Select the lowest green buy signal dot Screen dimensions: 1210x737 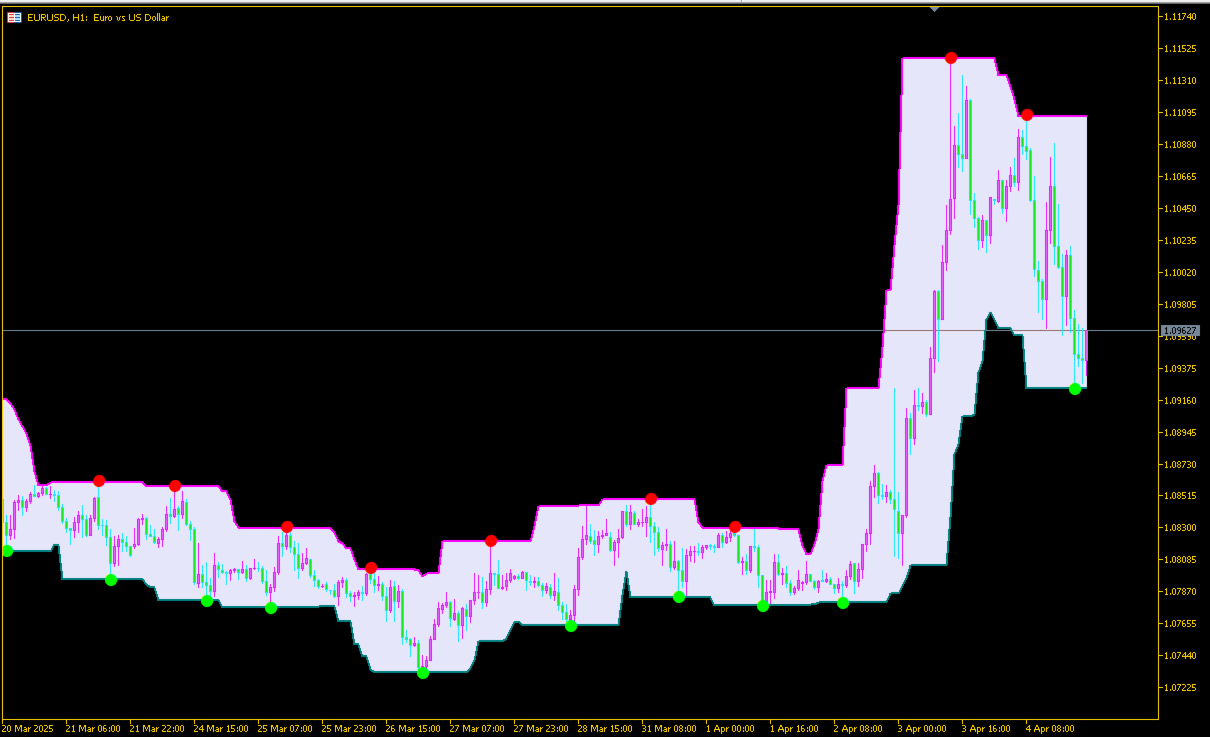tap(423, 675)
